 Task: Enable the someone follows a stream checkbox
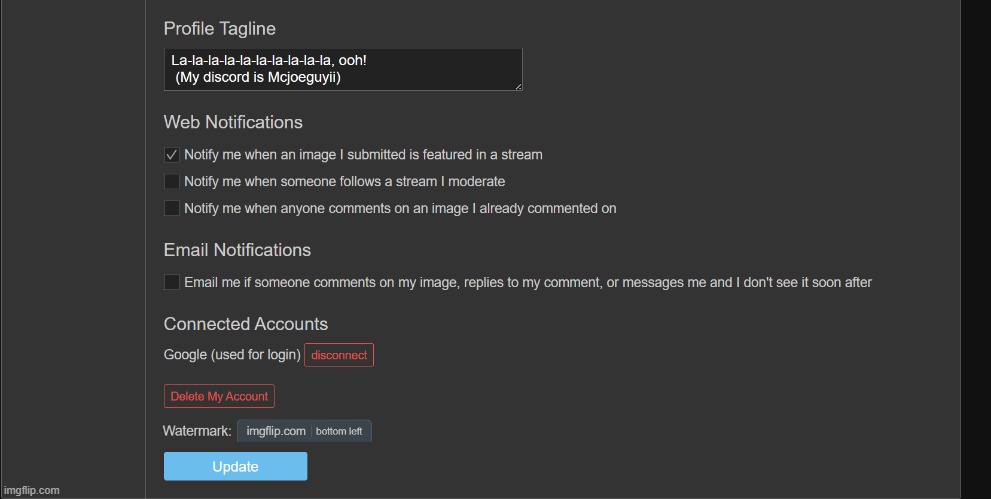click(x=172, y=182)
